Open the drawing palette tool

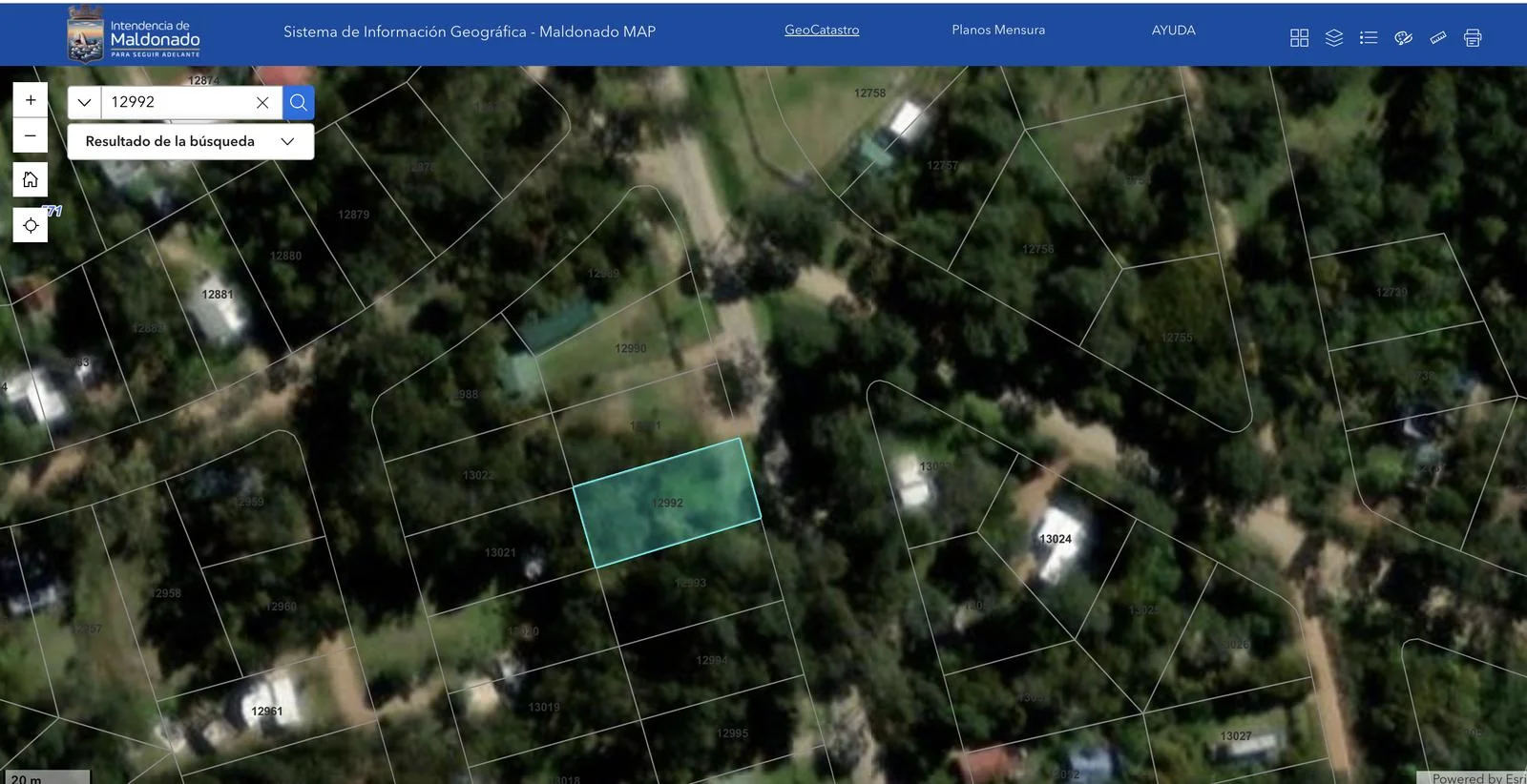pyautogui.click(x=1403, y=38)
